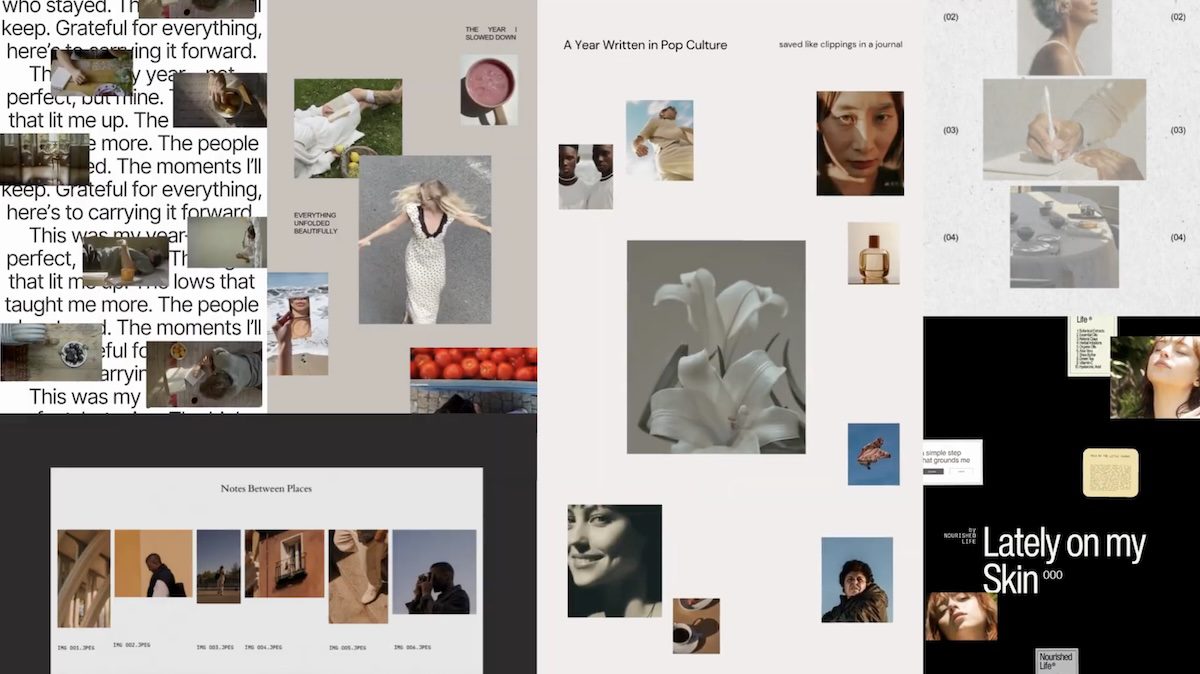Click the 'IMG 006.JPEG' caption

point(411,648)
